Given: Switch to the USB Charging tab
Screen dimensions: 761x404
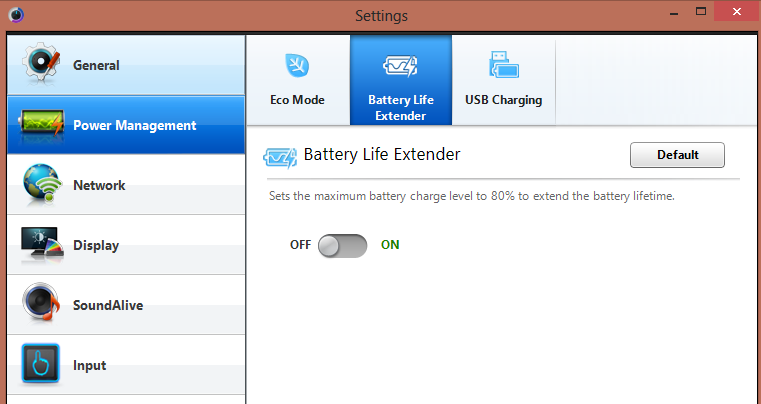Looking at the screenshot, I should click(x=503, y=80).
